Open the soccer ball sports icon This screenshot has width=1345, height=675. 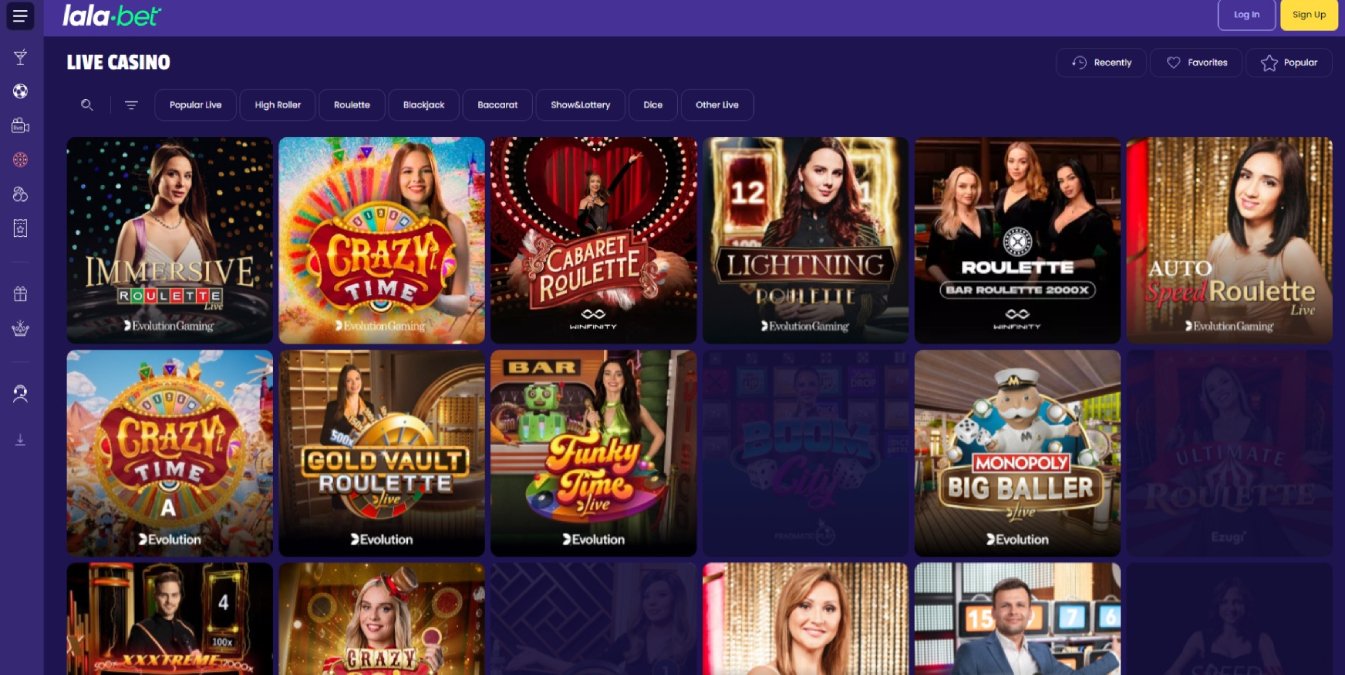click(20, 91)
